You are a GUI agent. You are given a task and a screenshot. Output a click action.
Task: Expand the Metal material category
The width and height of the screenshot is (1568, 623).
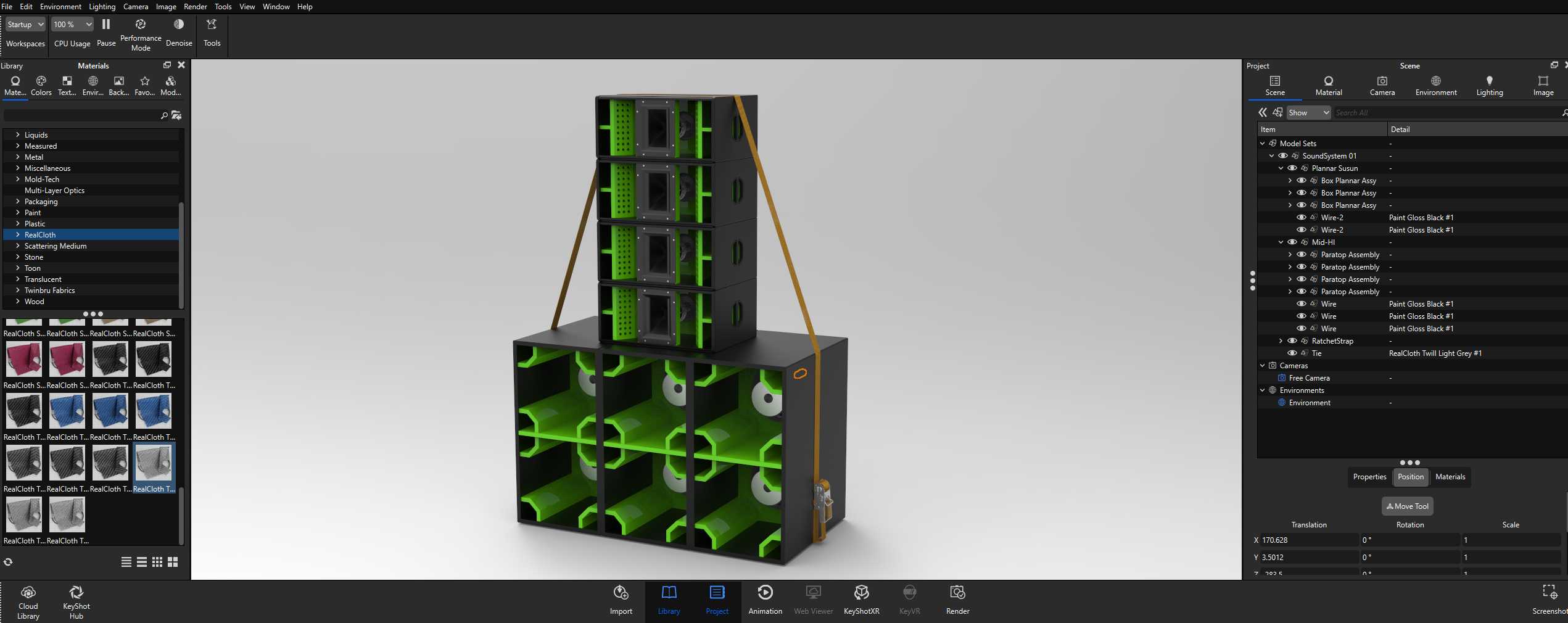pyautogui.click(x=18, y=157)
